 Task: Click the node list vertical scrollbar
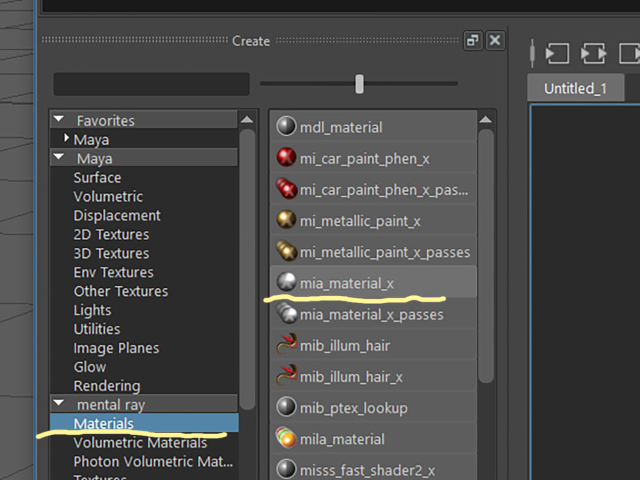pos(486,256)
